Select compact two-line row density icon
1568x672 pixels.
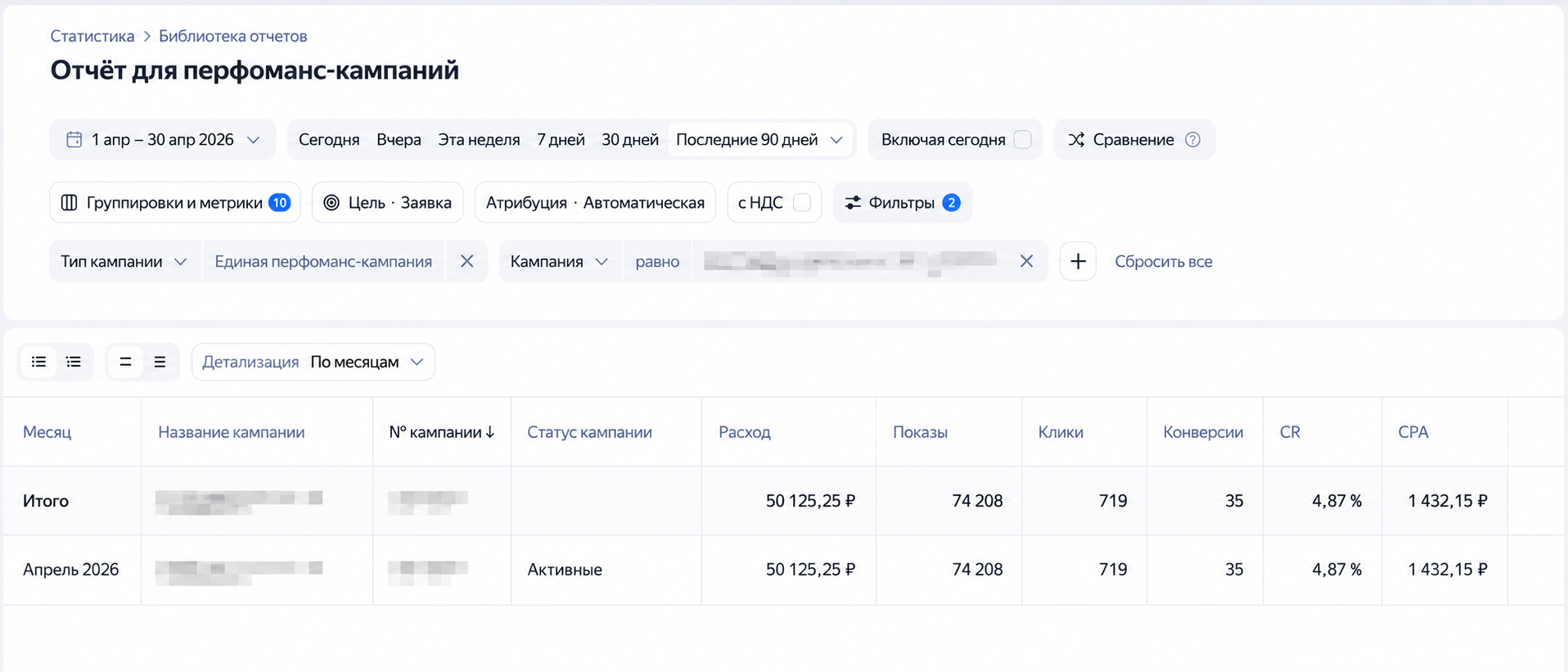[125, 362]
